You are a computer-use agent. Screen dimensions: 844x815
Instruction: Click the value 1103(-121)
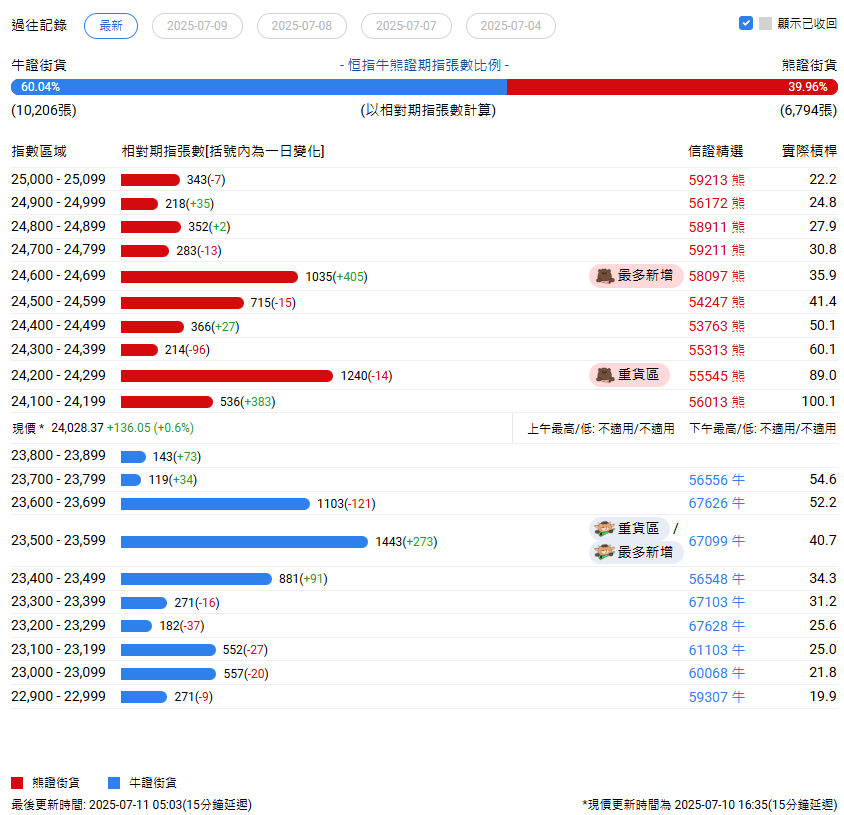346,504
